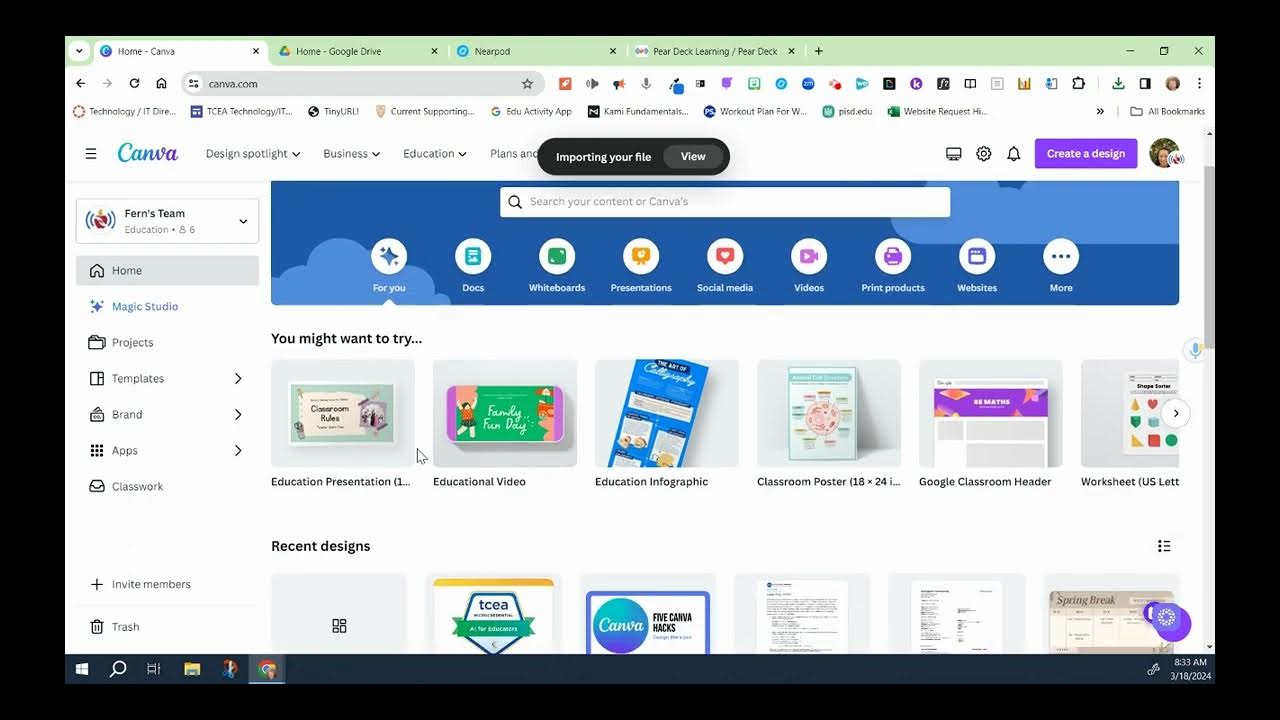This screenshot has width=1280, height=720.
Task: Open the All Bookmarks folder
Action: pos(1167,112)
